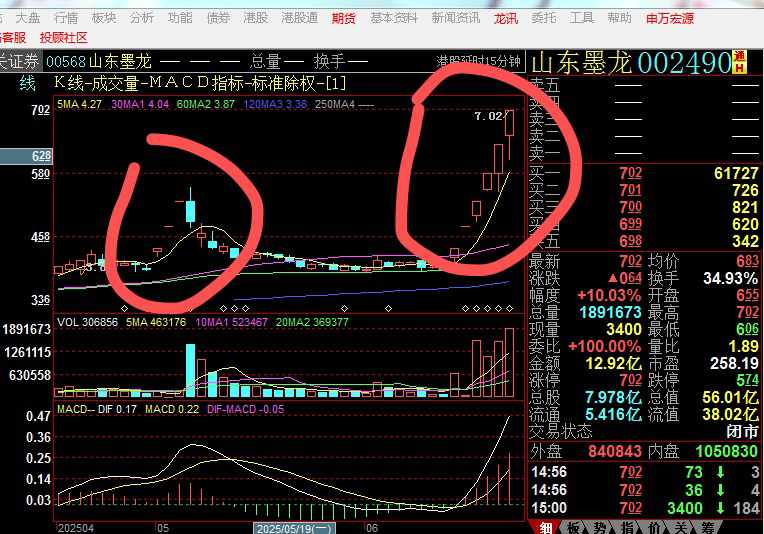Click the 628 price marker on axis
This screenshot has width=764, height=534.
pyautogui.click(x=26, y=156)
